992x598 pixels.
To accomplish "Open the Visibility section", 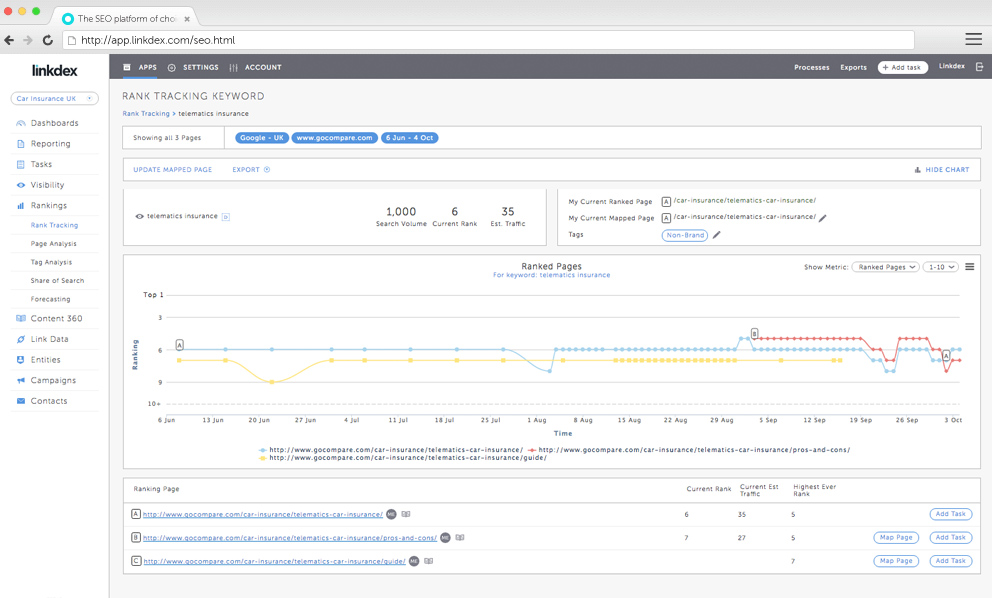I will [47, 185].
